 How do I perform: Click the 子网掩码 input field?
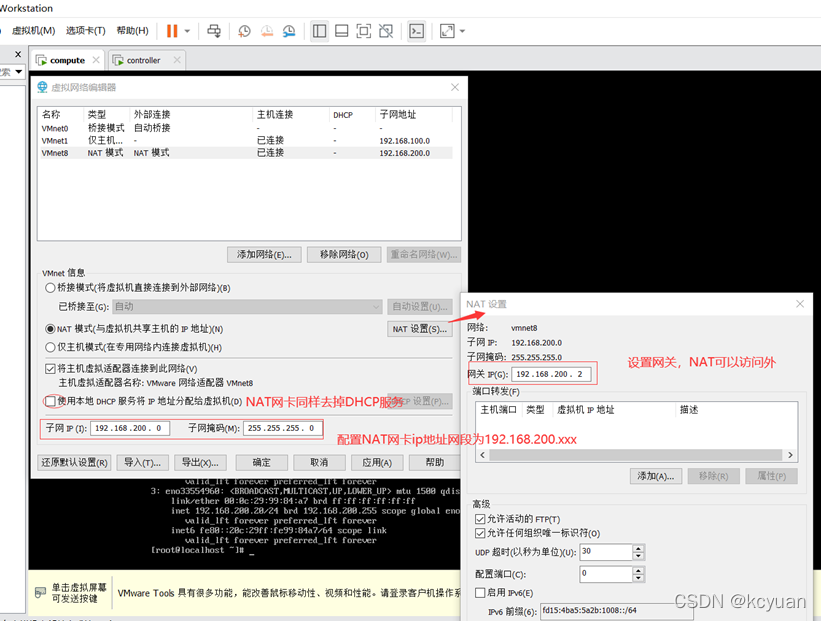click(282, 428)
